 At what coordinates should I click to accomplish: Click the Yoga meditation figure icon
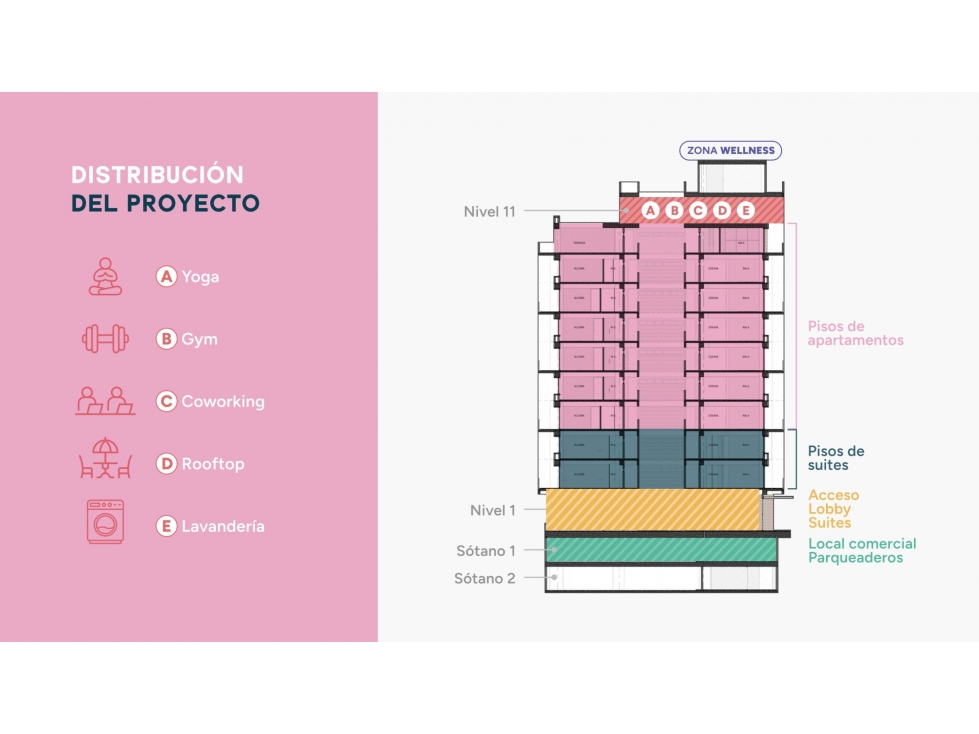pos(105,276)
